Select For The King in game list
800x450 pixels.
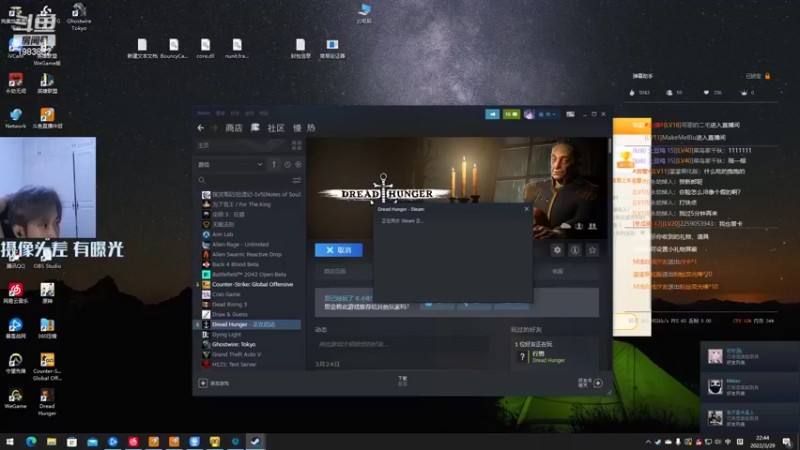point(241,204)
